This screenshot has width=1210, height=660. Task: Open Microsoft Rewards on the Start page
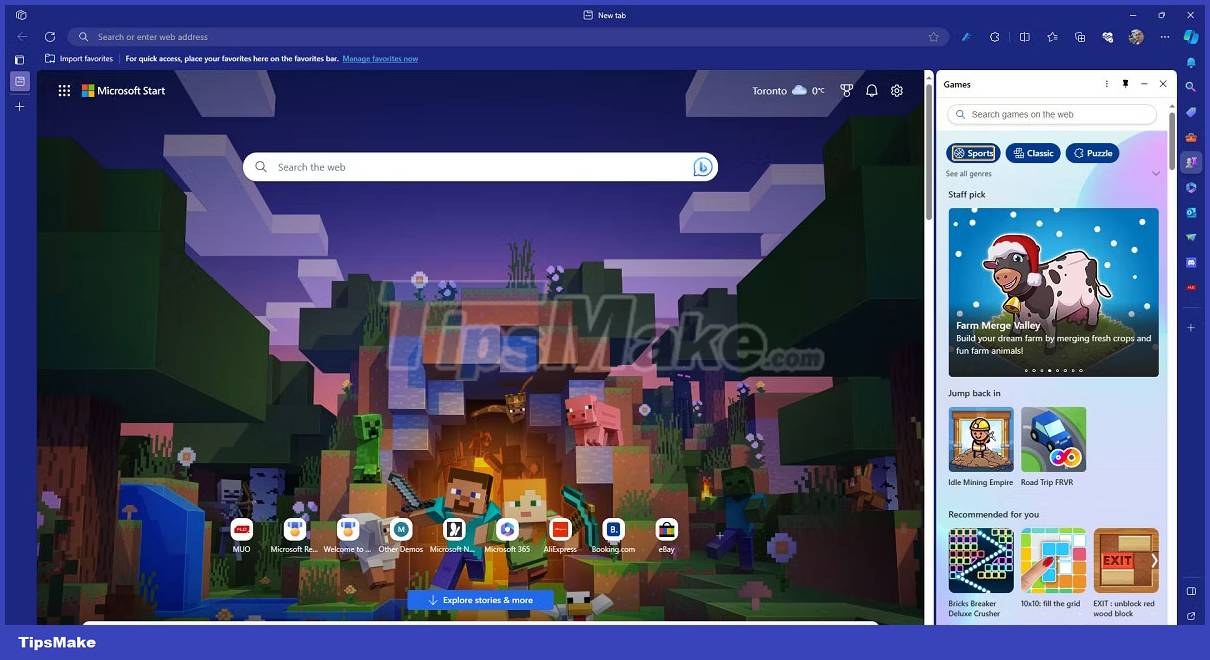pyautogui.click(x=846, y=90)
